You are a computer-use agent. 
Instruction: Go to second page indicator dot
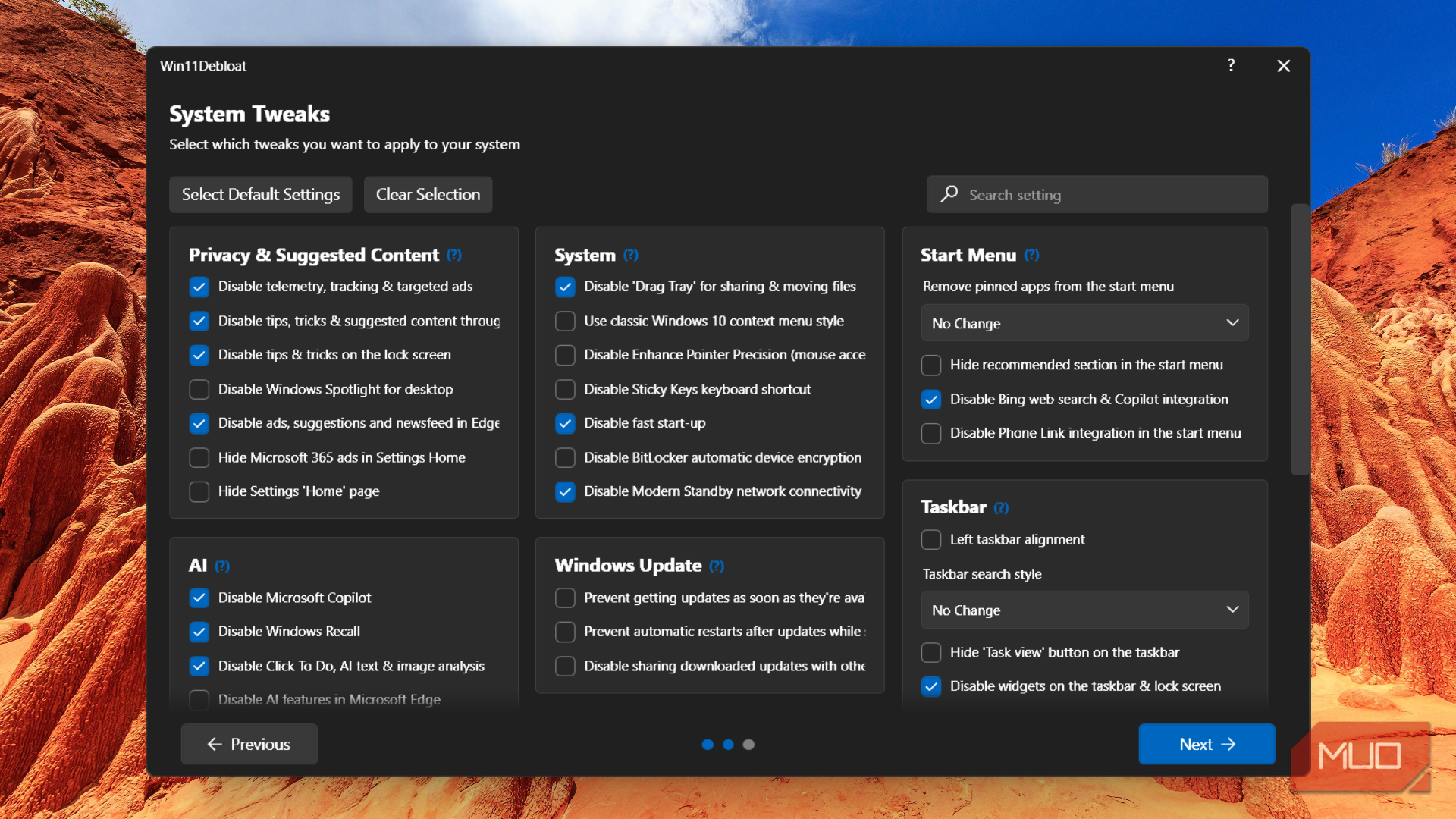tap(728, 745)
